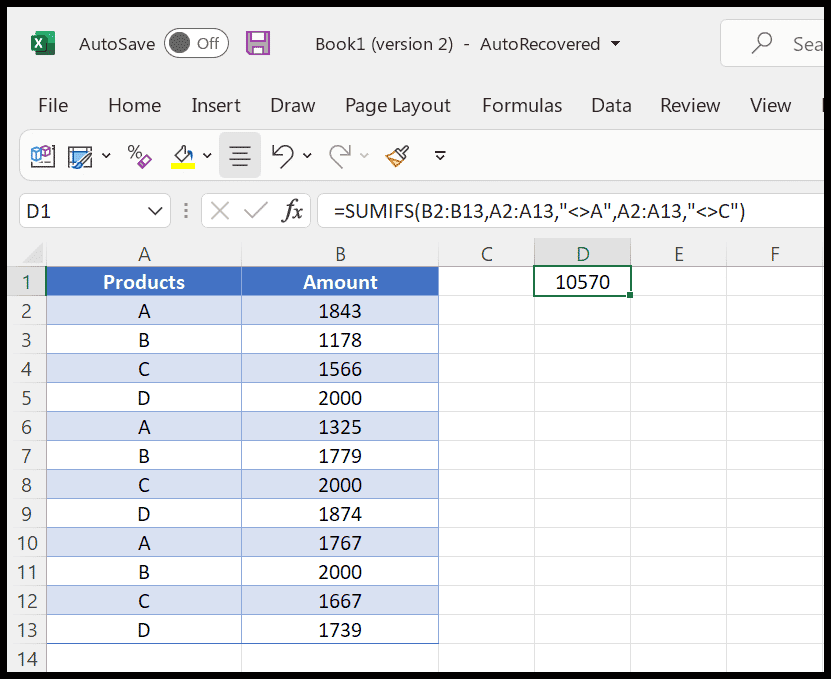Select column E header

pyautogui.click(x=678, y=254)
